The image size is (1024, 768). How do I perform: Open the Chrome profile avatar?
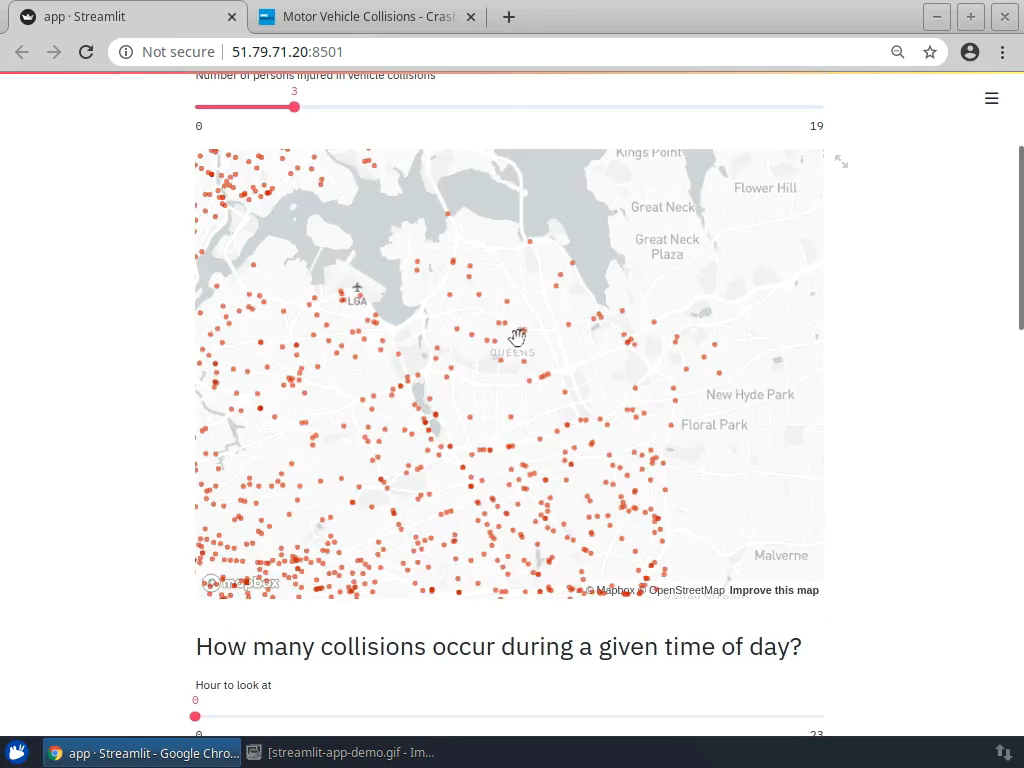tap(970, 52)
